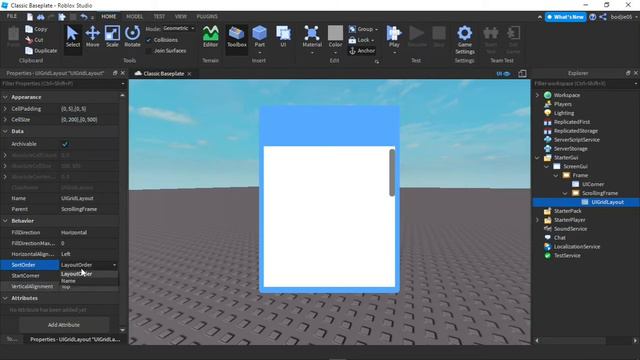The width and height of the screenshot is (640, 360).
Task: Click the Add Attribute button
Action: coord(64,325)
